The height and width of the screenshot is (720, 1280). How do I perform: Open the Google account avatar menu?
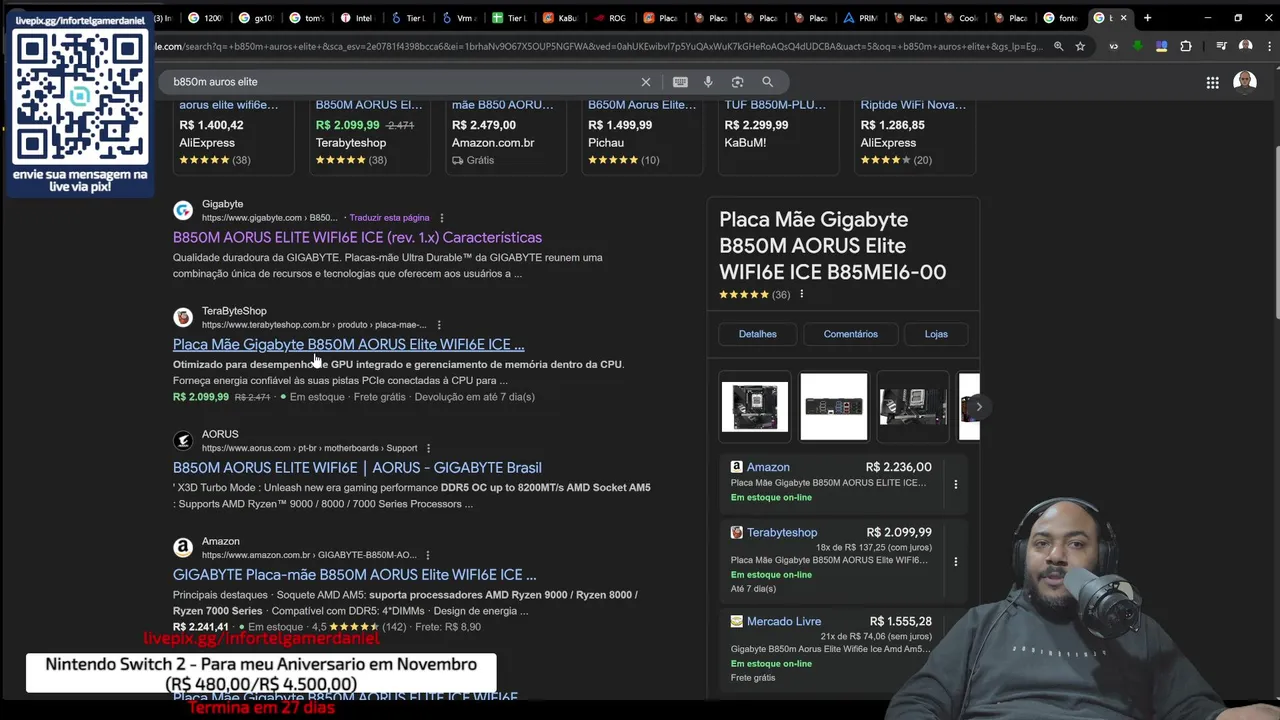coord(1244,82)
